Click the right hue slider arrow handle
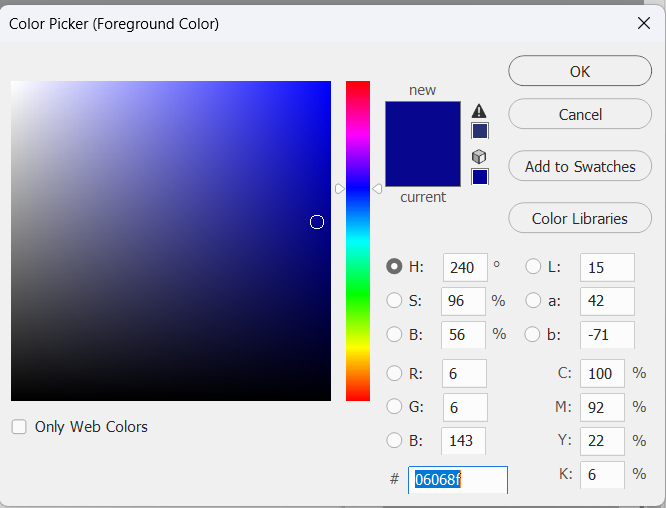The image size is (666, 508). pyautogui.click(x=377, y=189)
